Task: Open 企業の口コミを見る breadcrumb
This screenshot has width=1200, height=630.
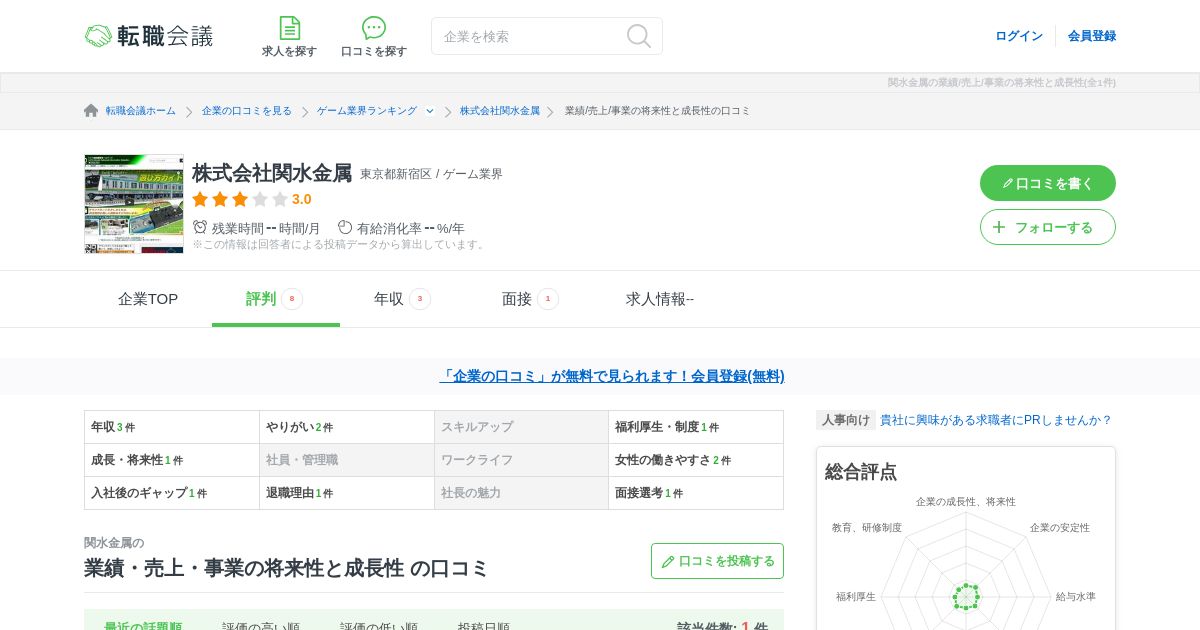Action: click(x=247, y=111)
